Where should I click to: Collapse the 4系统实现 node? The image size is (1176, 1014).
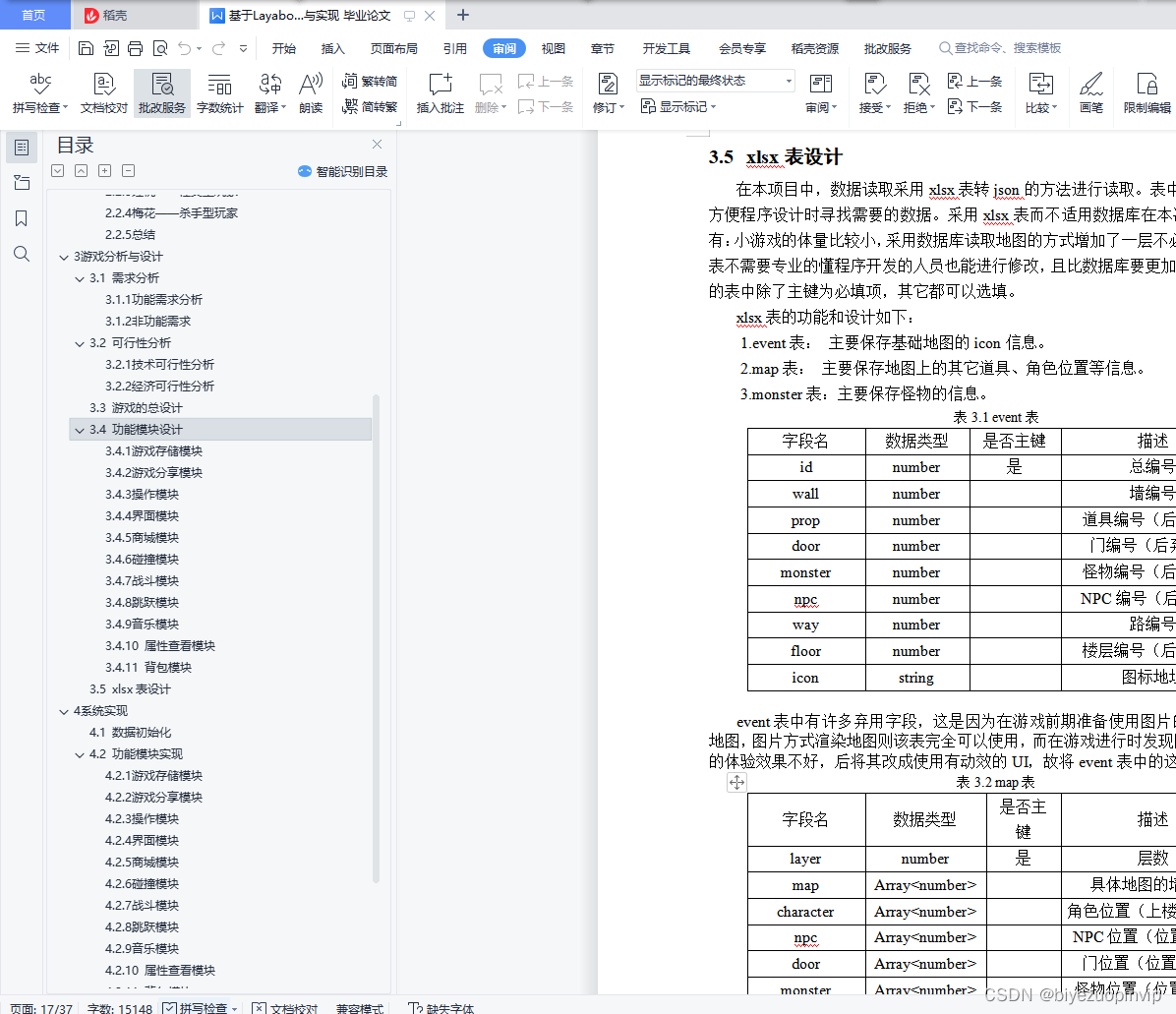[x=64, y=712]
